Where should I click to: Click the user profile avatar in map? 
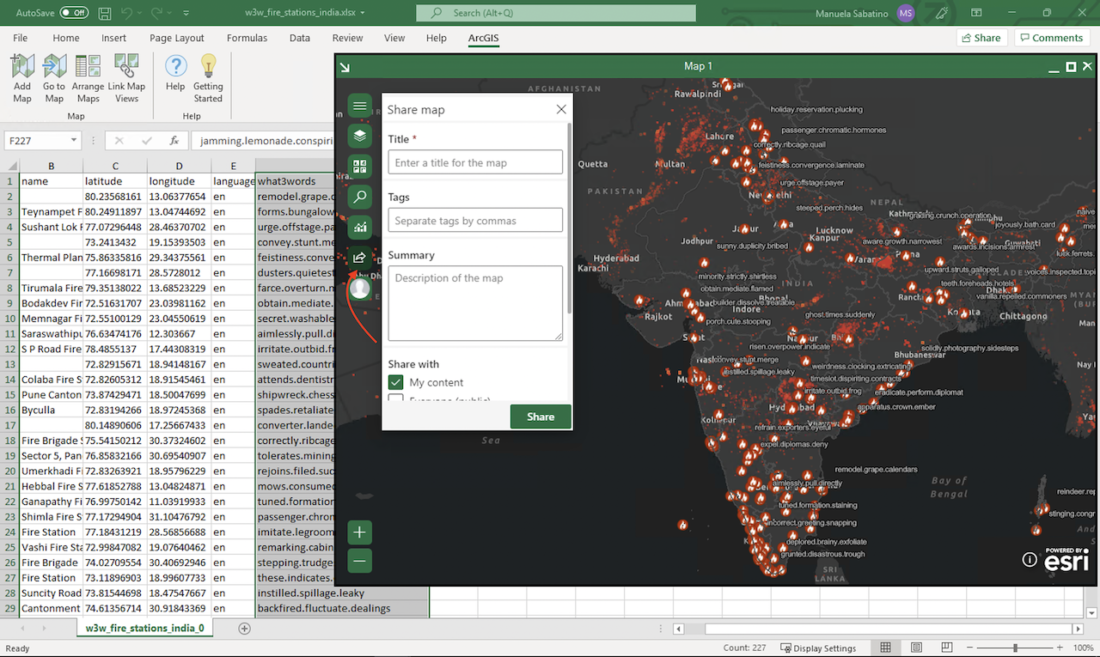tap(360, 288)
